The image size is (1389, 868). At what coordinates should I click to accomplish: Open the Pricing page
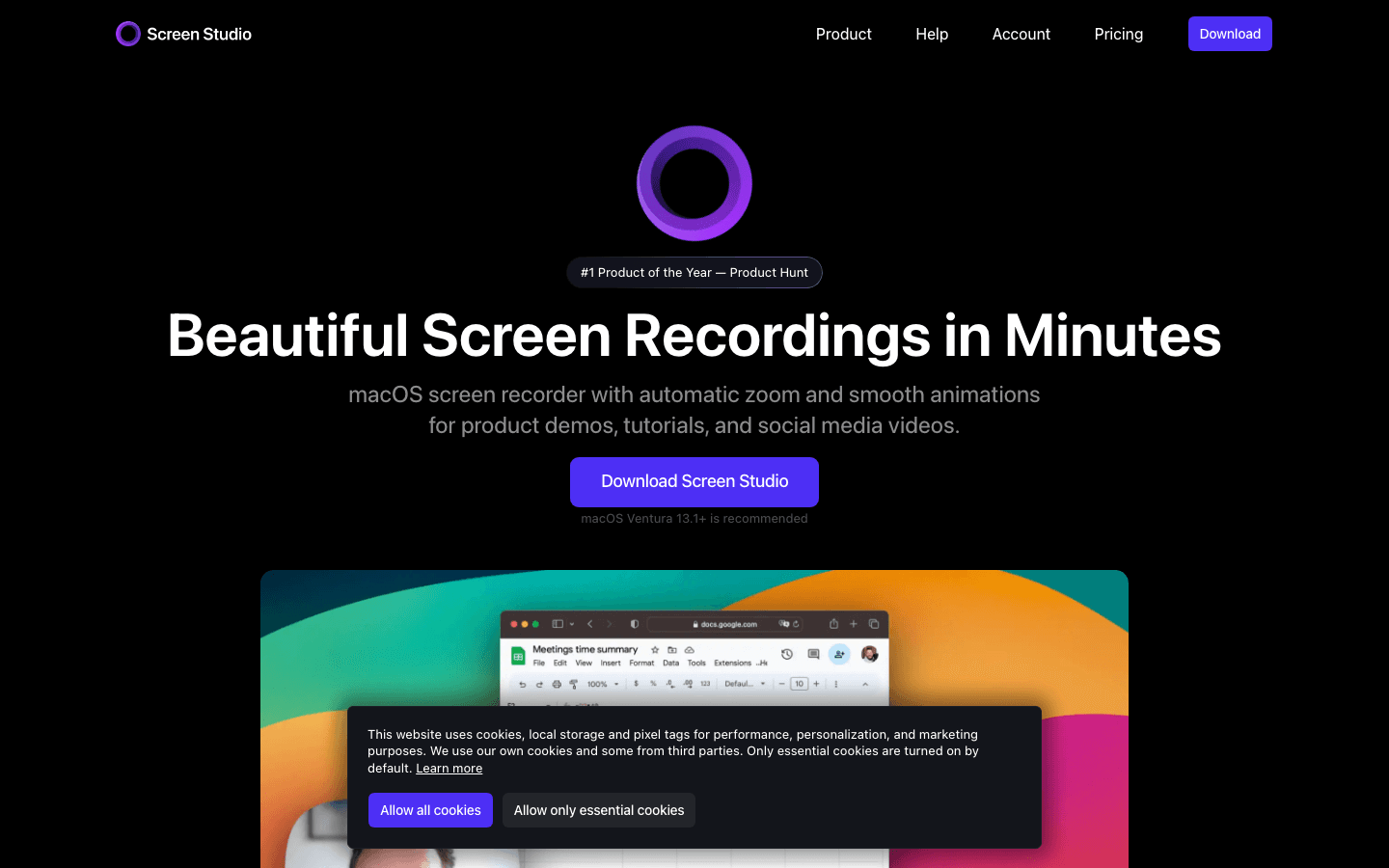(x=1118, y=34)
